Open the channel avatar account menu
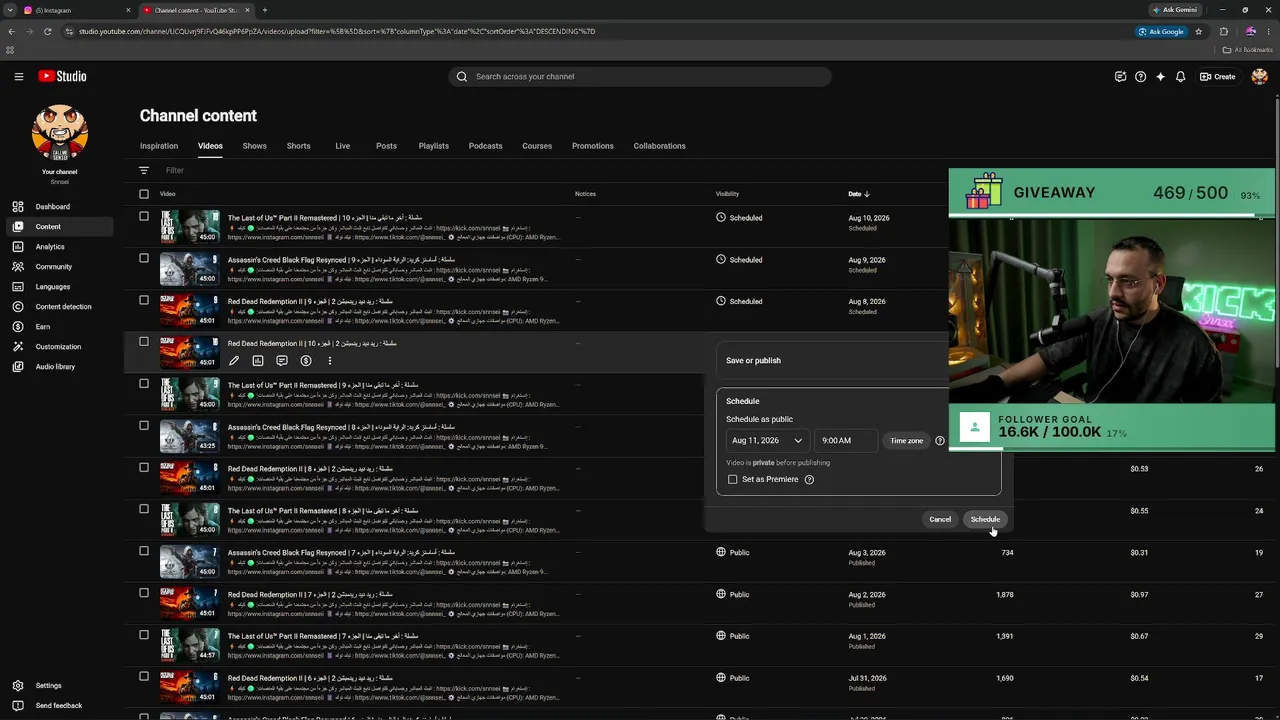1280x720 pixels. (1260, 77)
